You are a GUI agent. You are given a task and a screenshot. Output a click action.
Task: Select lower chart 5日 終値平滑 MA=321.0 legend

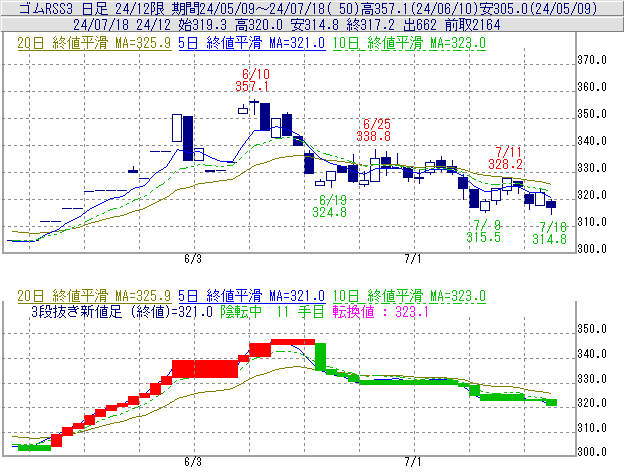[x=252, y=296]
